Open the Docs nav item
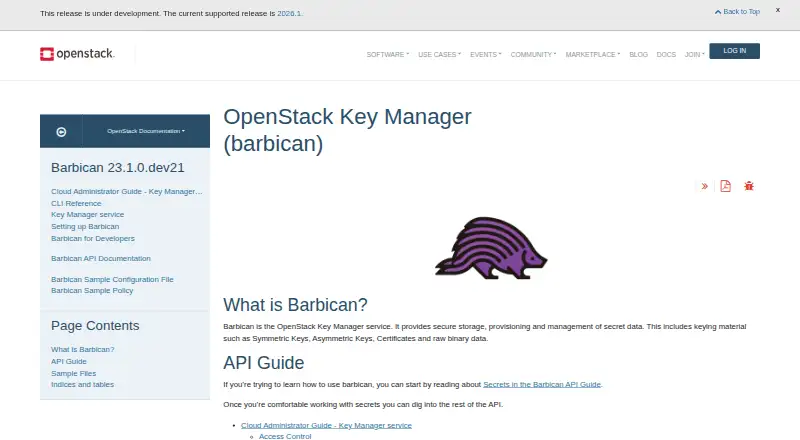Screen dimensions: 800x440 (666, 55)
